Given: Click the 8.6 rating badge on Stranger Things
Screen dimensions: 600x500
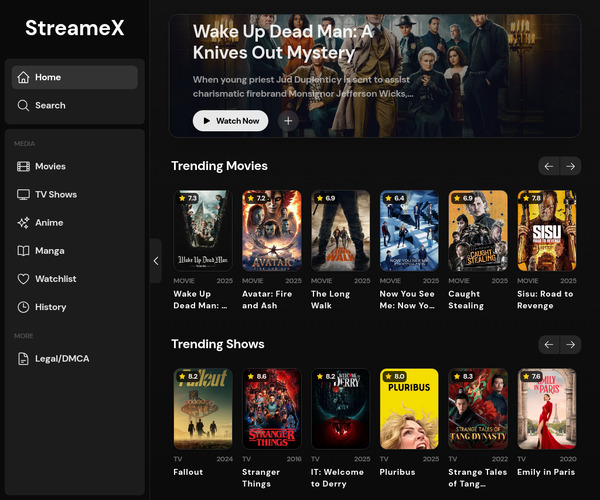Looking at the screenshot, I should tap(257, 376).
